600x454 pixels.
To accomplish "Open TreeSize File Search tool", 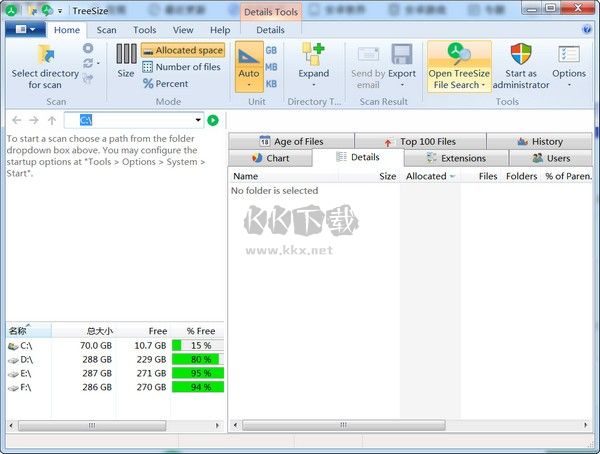I will (x=459, y=67).
